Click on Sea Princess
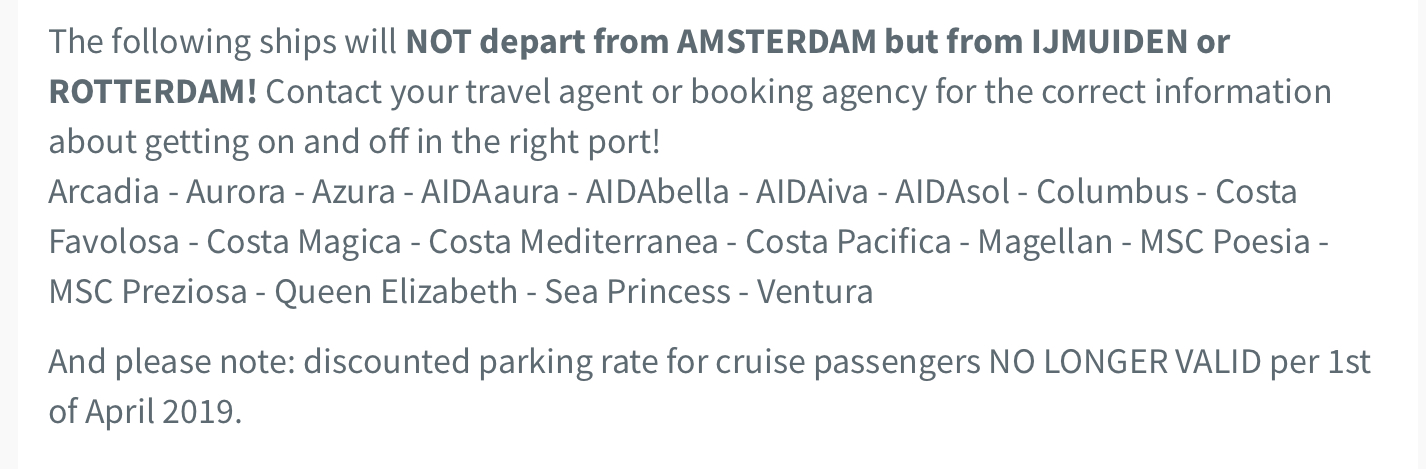This screenshot has height=469, width=1426. (x=637, y=291)
